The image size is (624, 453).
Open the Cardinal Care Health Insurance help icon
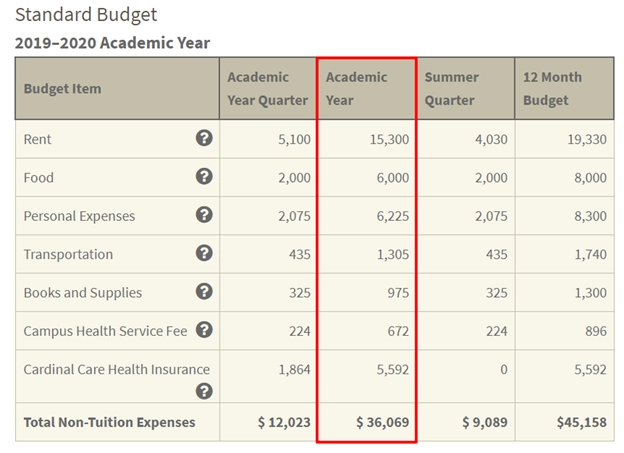pyautogui.click(x=204, y=391)
